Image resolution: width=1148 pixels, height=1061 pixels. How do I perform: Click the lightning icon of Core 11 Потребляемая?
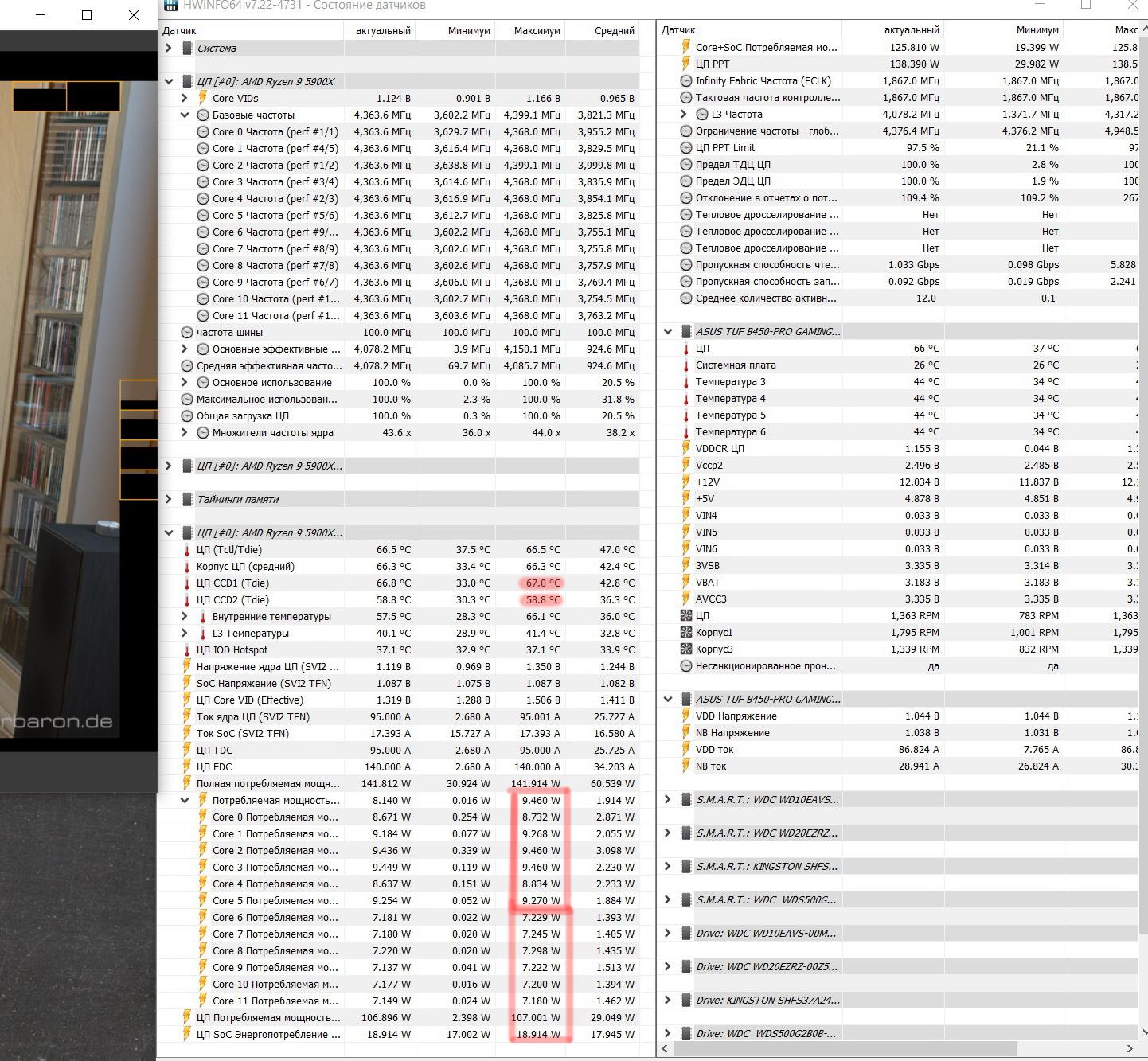[203, 1001]
